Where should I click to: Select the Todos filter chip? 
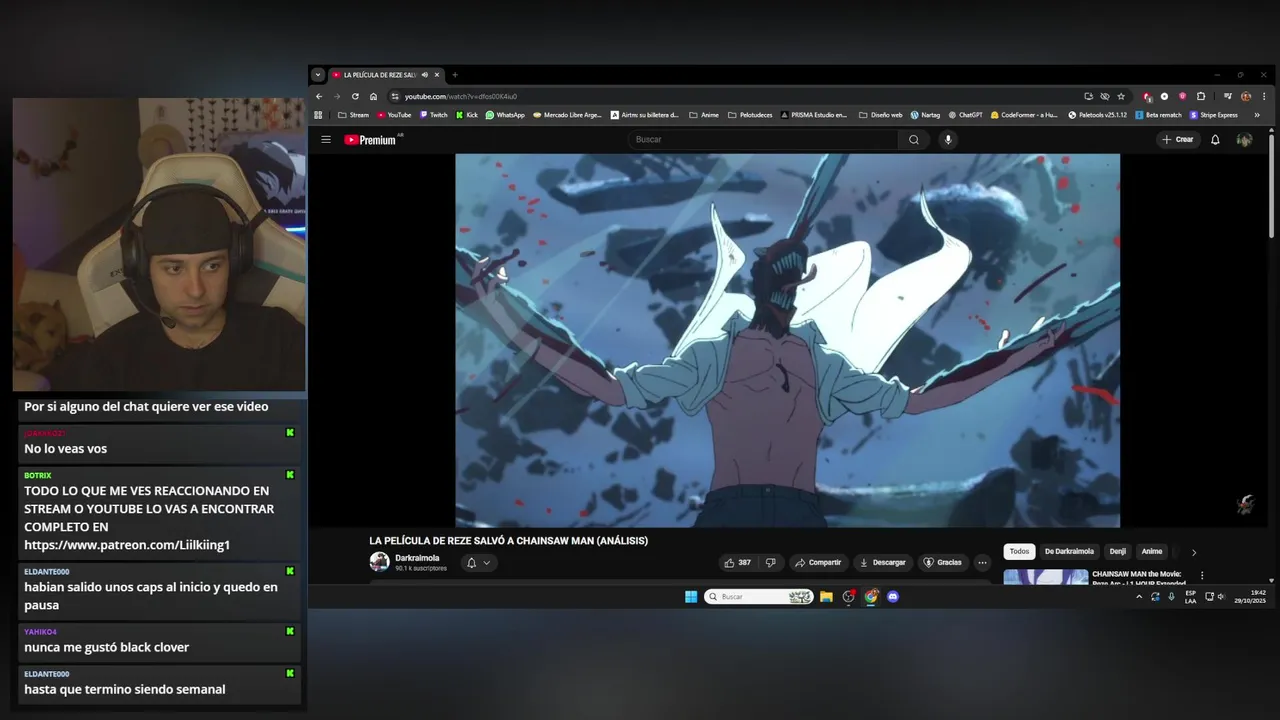click(1019, 552)
